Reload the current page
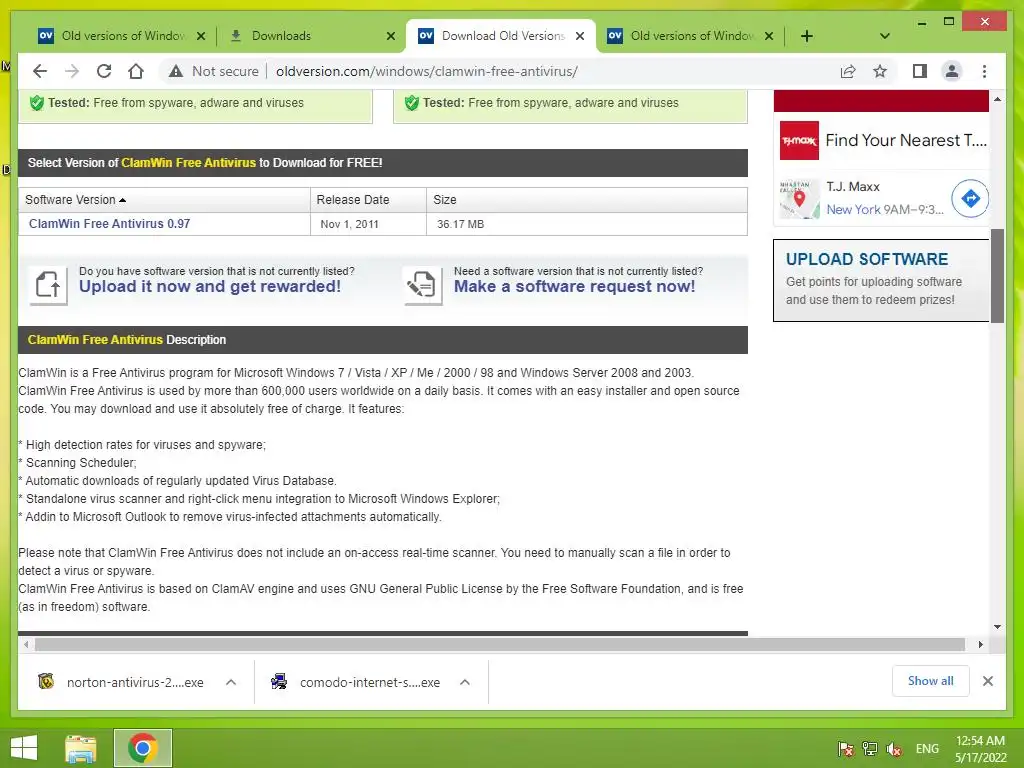Image resolution: width=1024 pixels, height=768 pixels. [x=104, y=71]
